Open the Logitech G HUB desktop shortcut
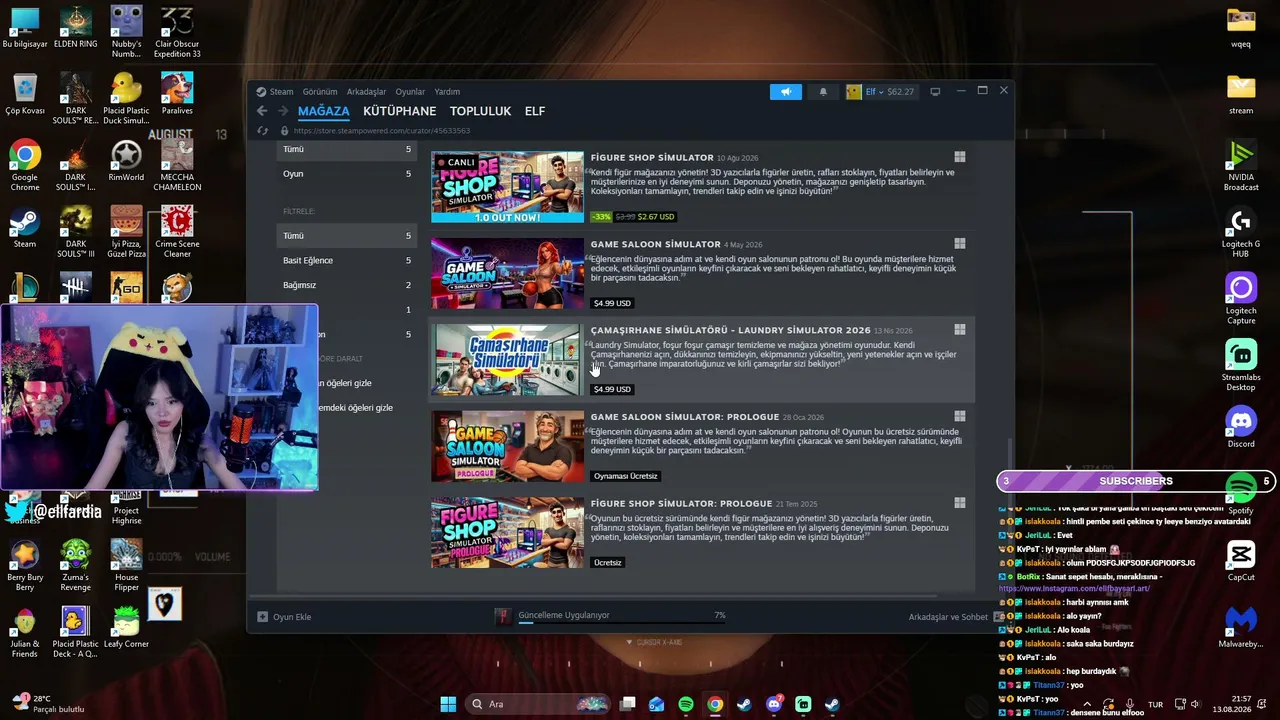The height and width of the screenshot is (720, 1280). (1241, 233)
